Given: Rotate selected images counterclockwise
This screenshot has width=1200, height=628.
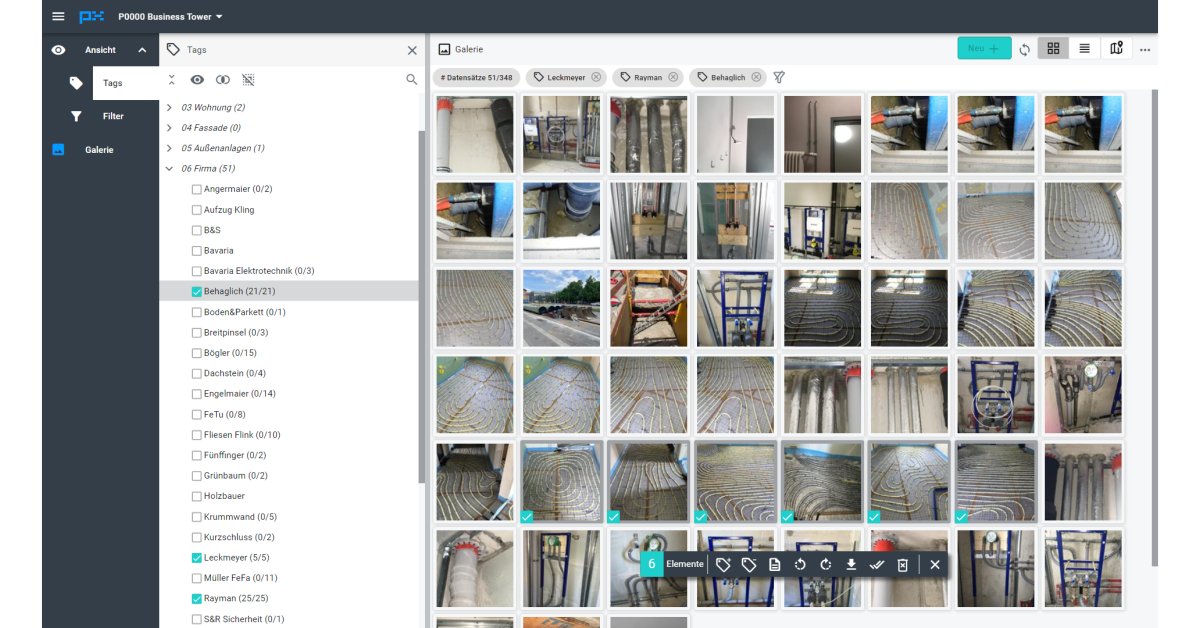Looking at the screenshot, I should click(800, 565).
